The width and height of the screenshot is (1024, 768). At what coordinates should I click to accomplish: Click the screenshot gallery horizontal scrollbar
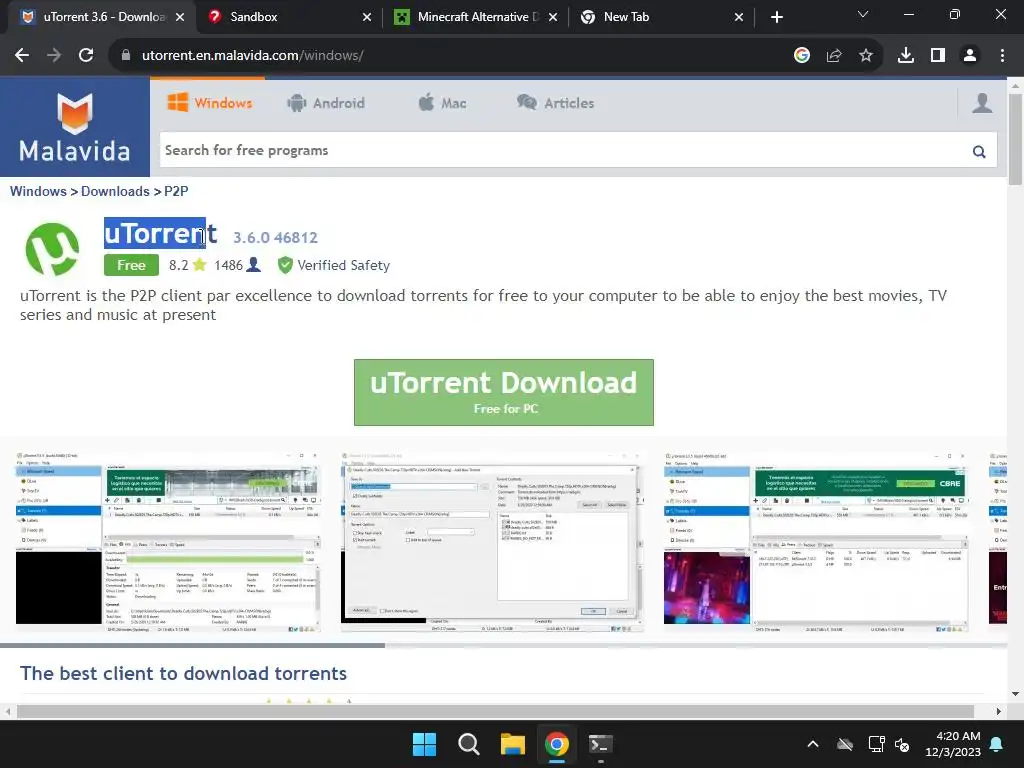[193, 645]
